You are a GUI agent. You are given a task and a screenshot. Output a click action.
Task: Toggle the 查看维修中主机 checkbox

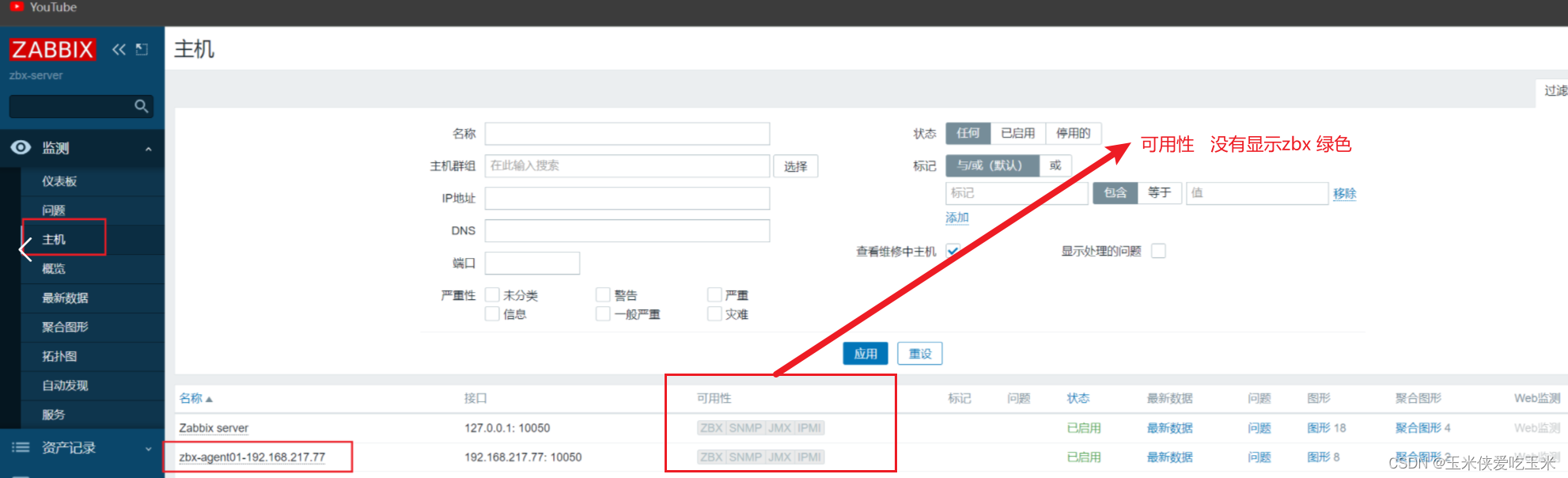tap(953, 251)
